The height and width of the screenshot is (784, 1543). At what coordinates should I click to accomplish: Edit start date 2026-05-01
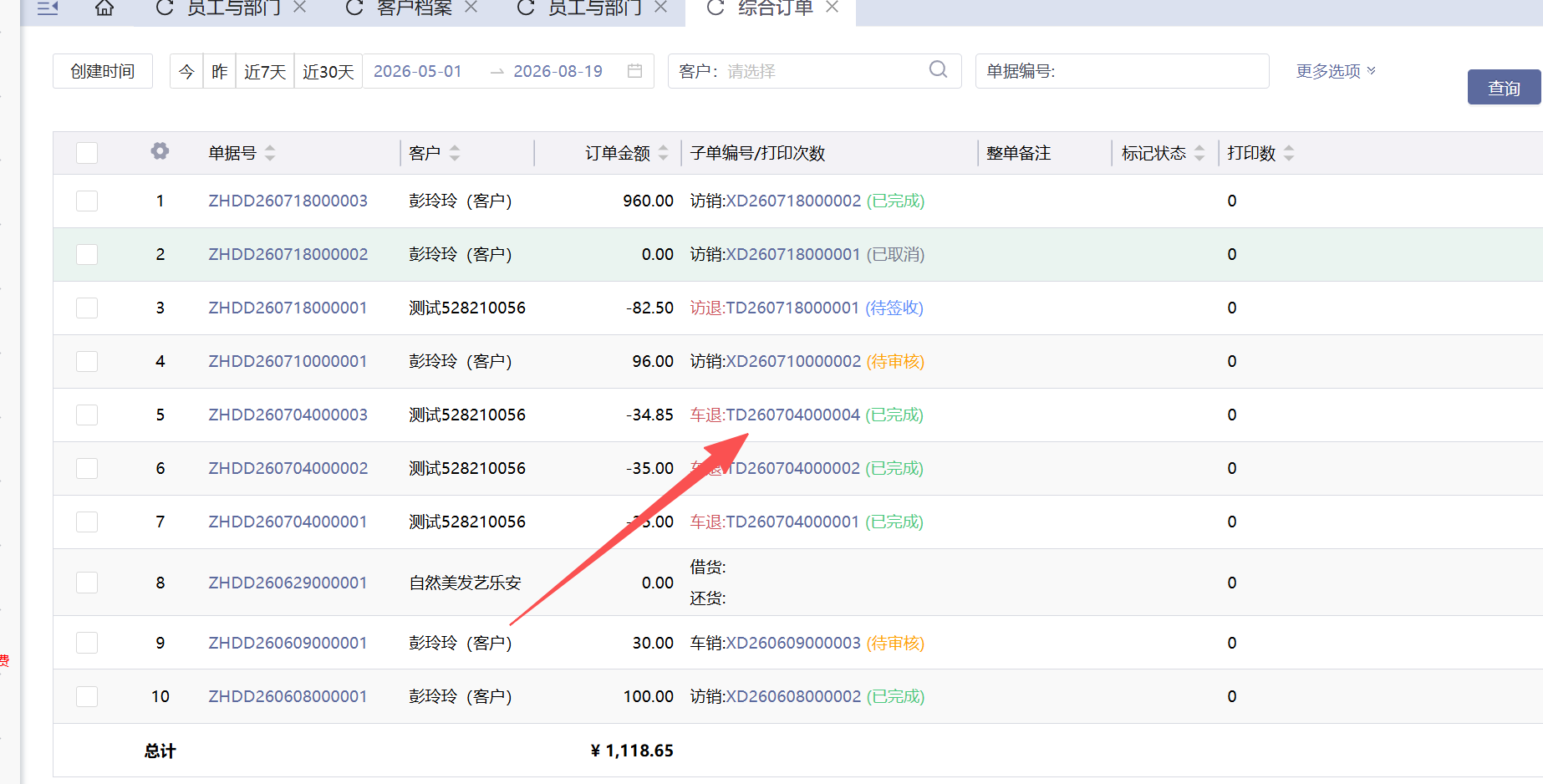coord(418,71)
